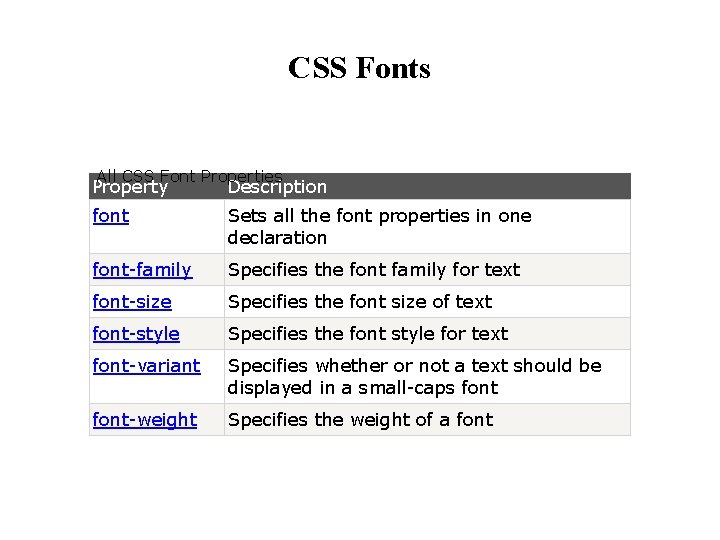This screenshot has width=720, height=540.
Task: Click empty area in font-variant property cell
Action: [156, 390]
